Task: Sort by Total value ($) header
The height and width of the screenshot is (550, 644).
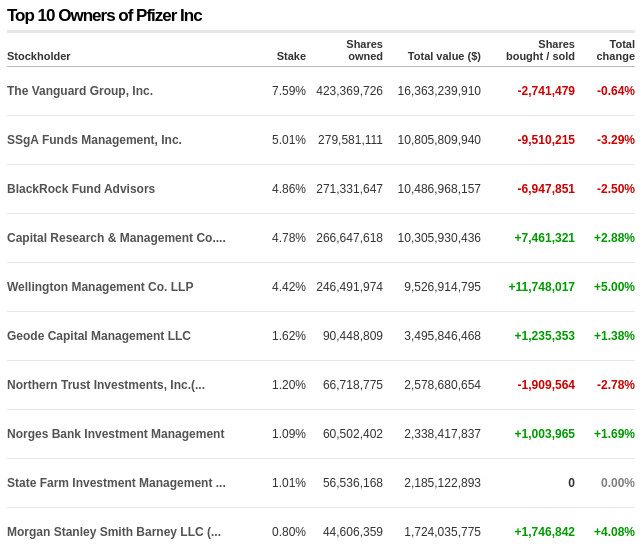Action: pos(444,56)
